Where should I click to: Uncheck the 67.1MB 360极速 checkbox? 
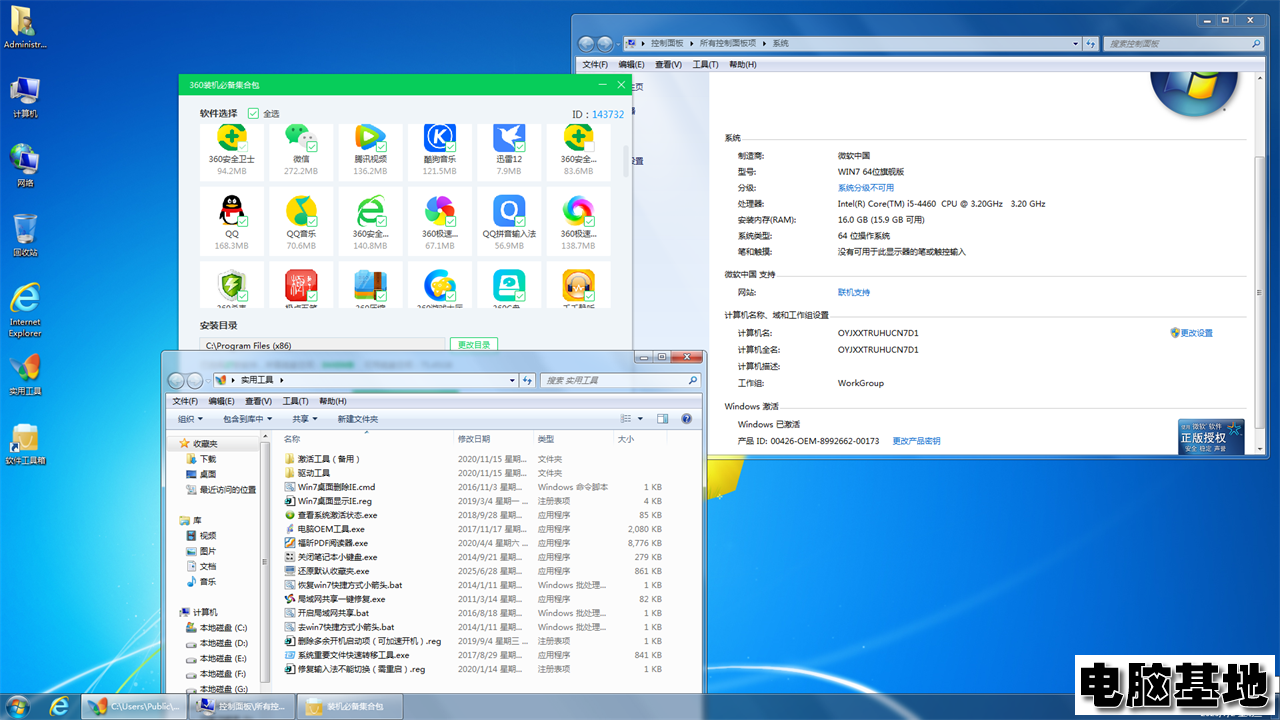click(450, 220)
